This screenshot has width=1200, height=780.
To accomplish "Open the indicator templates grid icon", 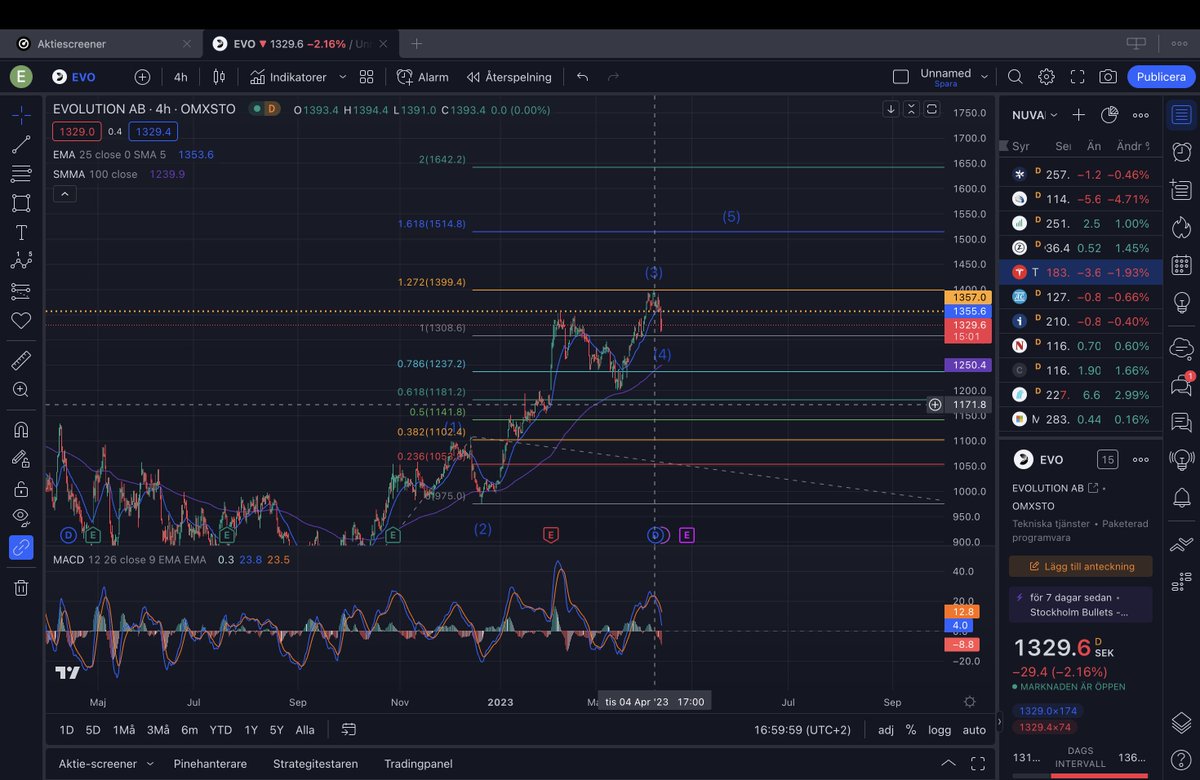I will (x=367, y=77).
